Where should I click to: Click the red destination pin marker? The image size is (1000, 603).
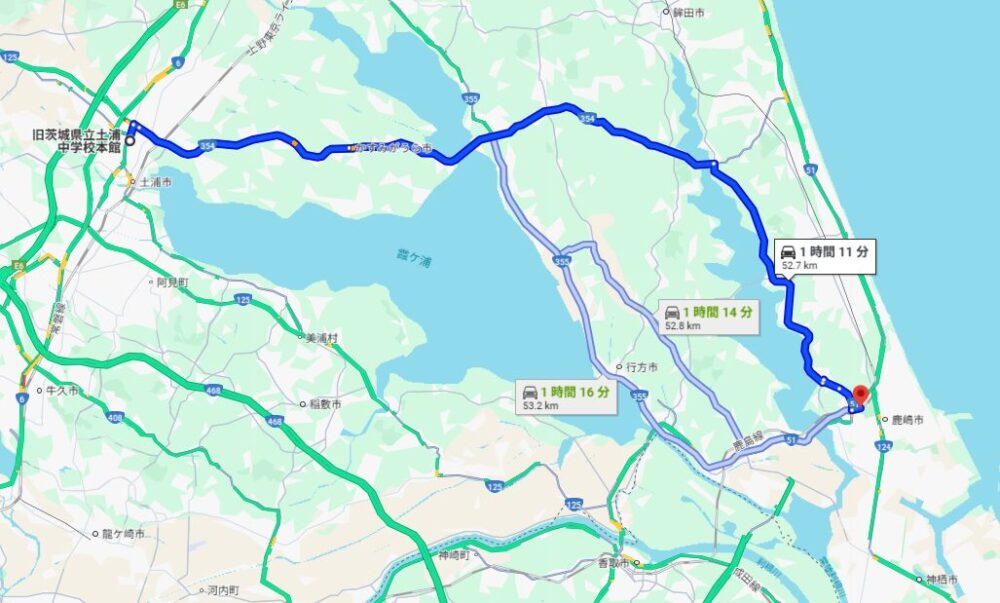tap(860, 396)
